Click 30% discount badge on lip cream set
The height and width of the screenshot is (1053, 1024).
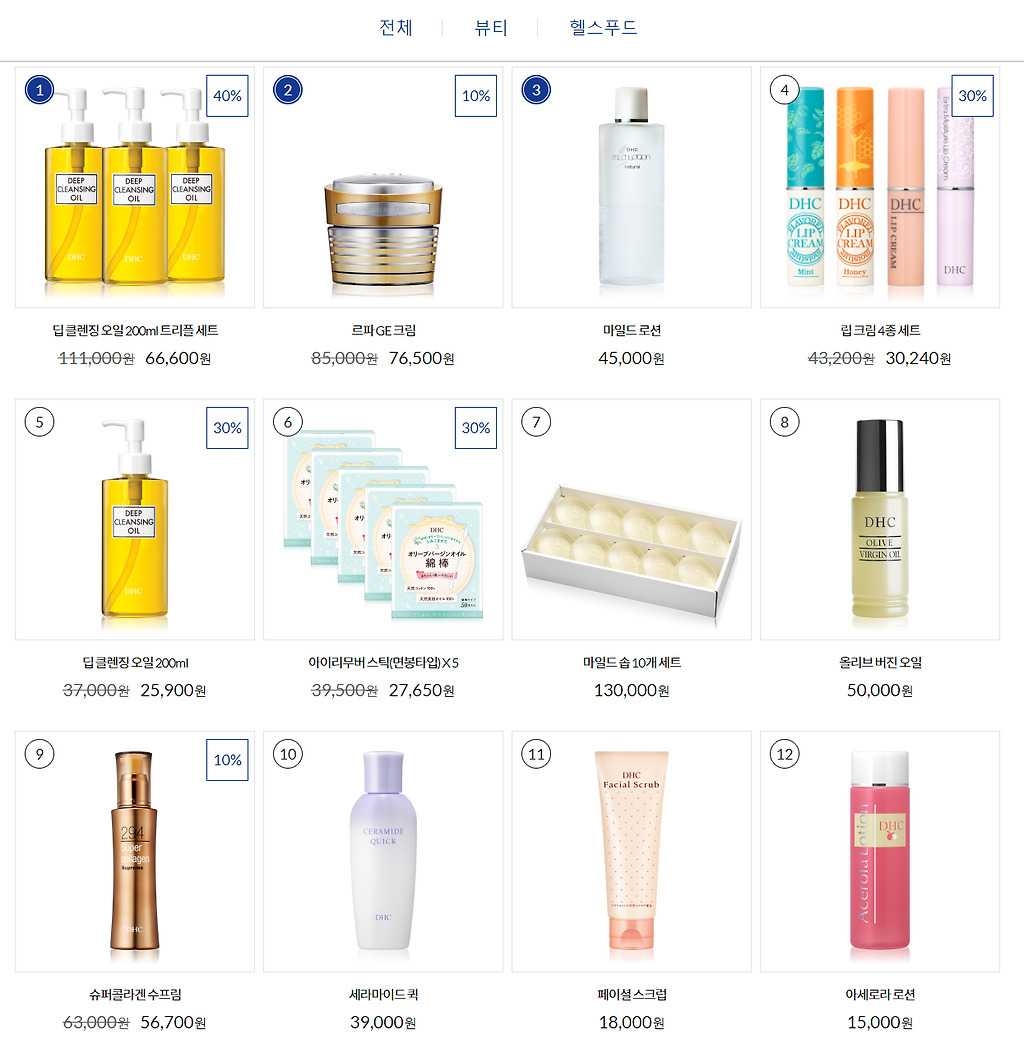tap(973, 96)
